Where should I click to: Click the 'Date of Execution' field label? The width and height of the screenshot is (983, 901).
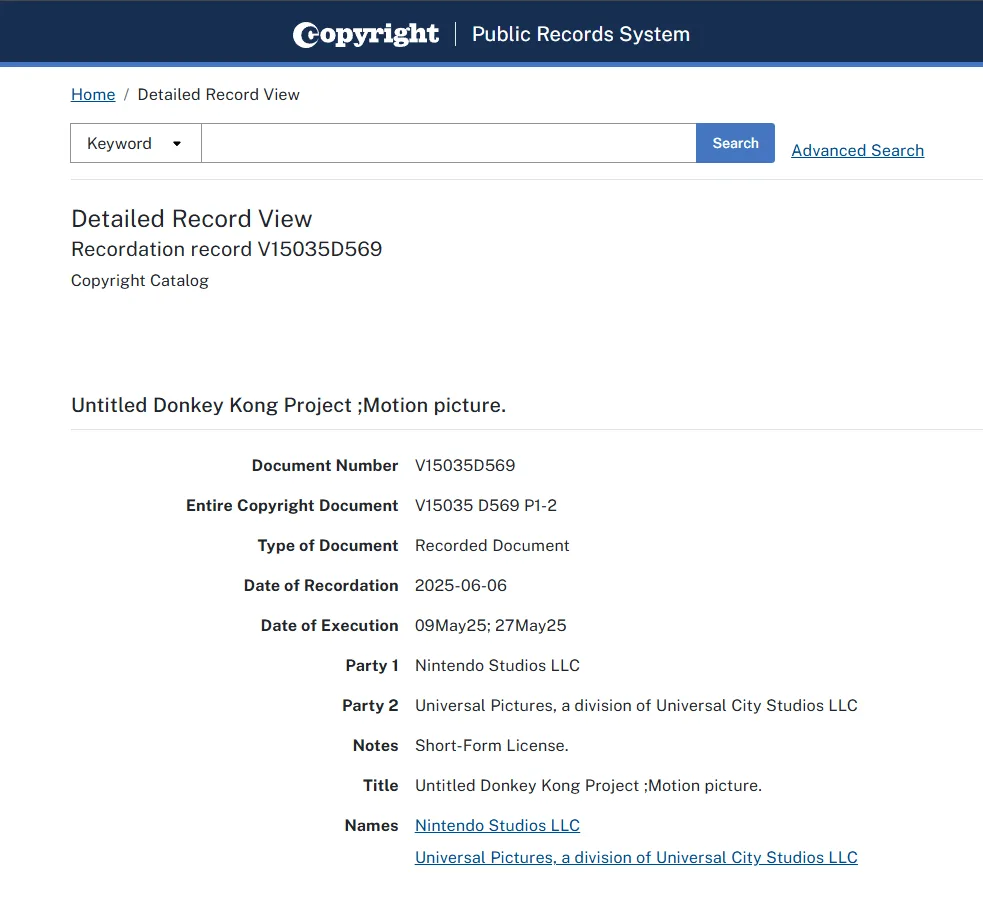point(329,626)
